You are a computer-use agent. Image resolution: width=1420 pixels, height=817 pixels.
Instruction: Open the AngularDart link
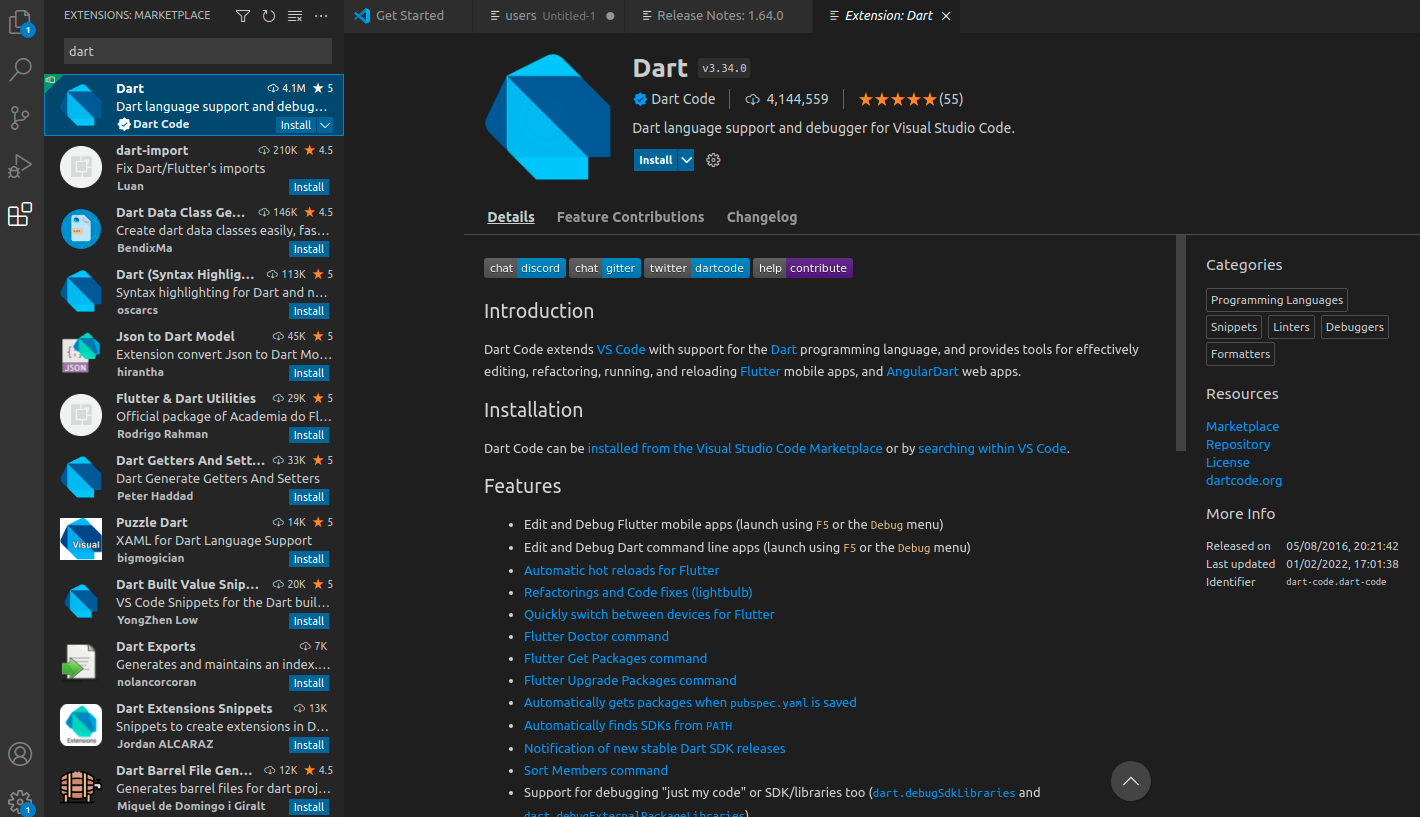(x=922, y=371)
